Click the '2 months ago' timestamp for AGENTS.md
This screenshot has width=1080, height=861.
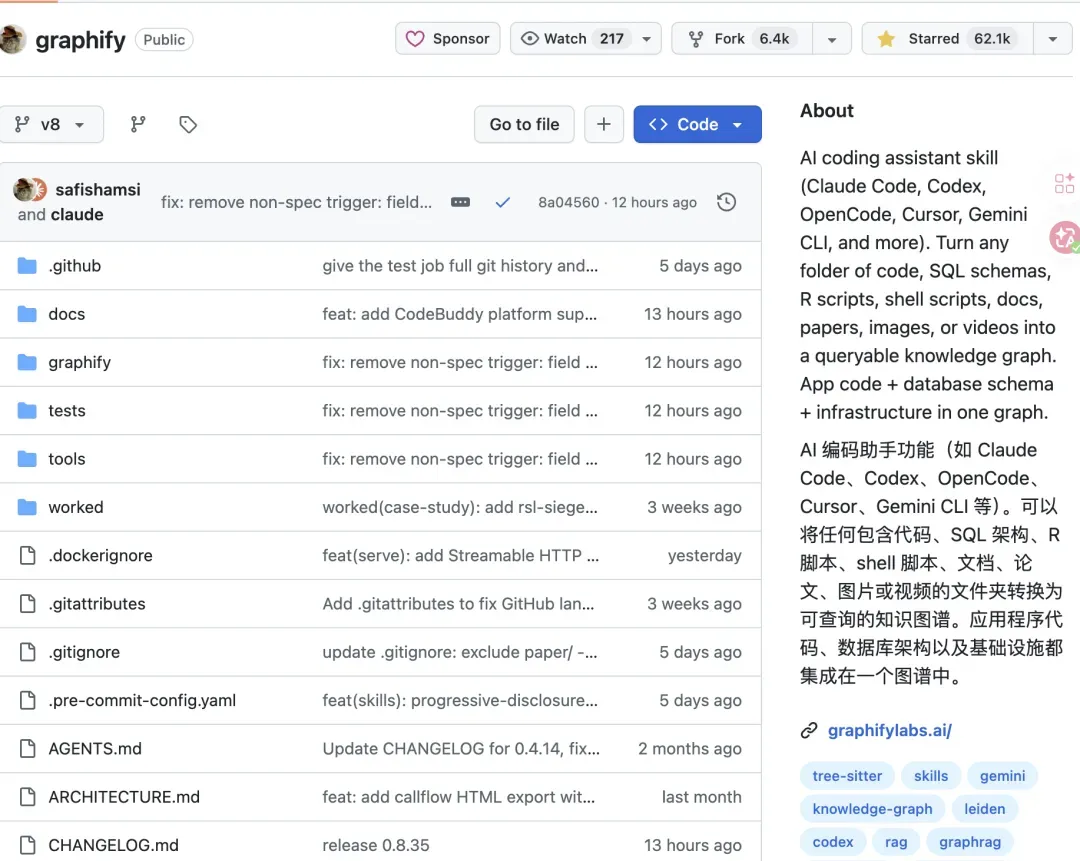(x=689, y=748)
